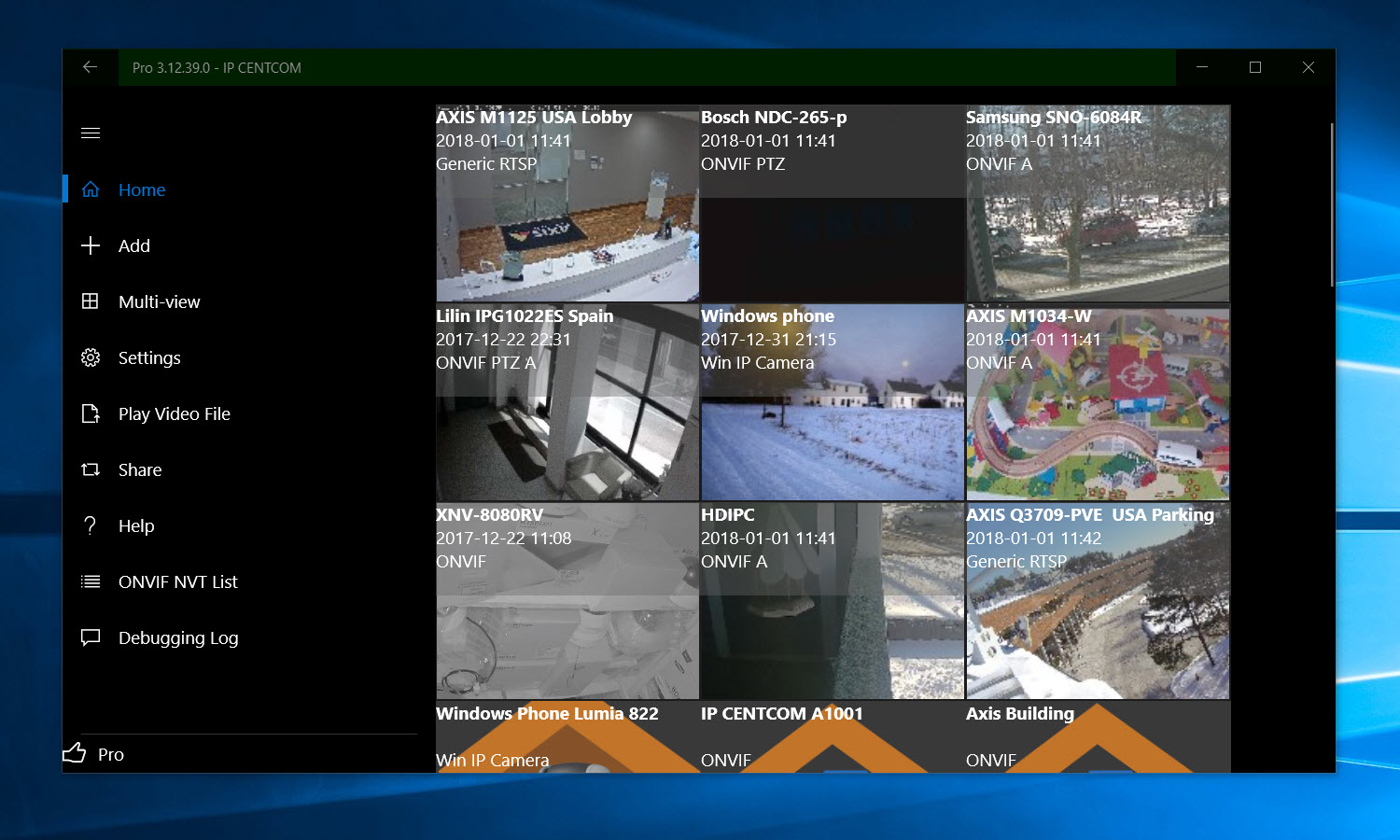Select the Add menu entry
Screen dimensions: 1400x840
[x=134, y=245]
